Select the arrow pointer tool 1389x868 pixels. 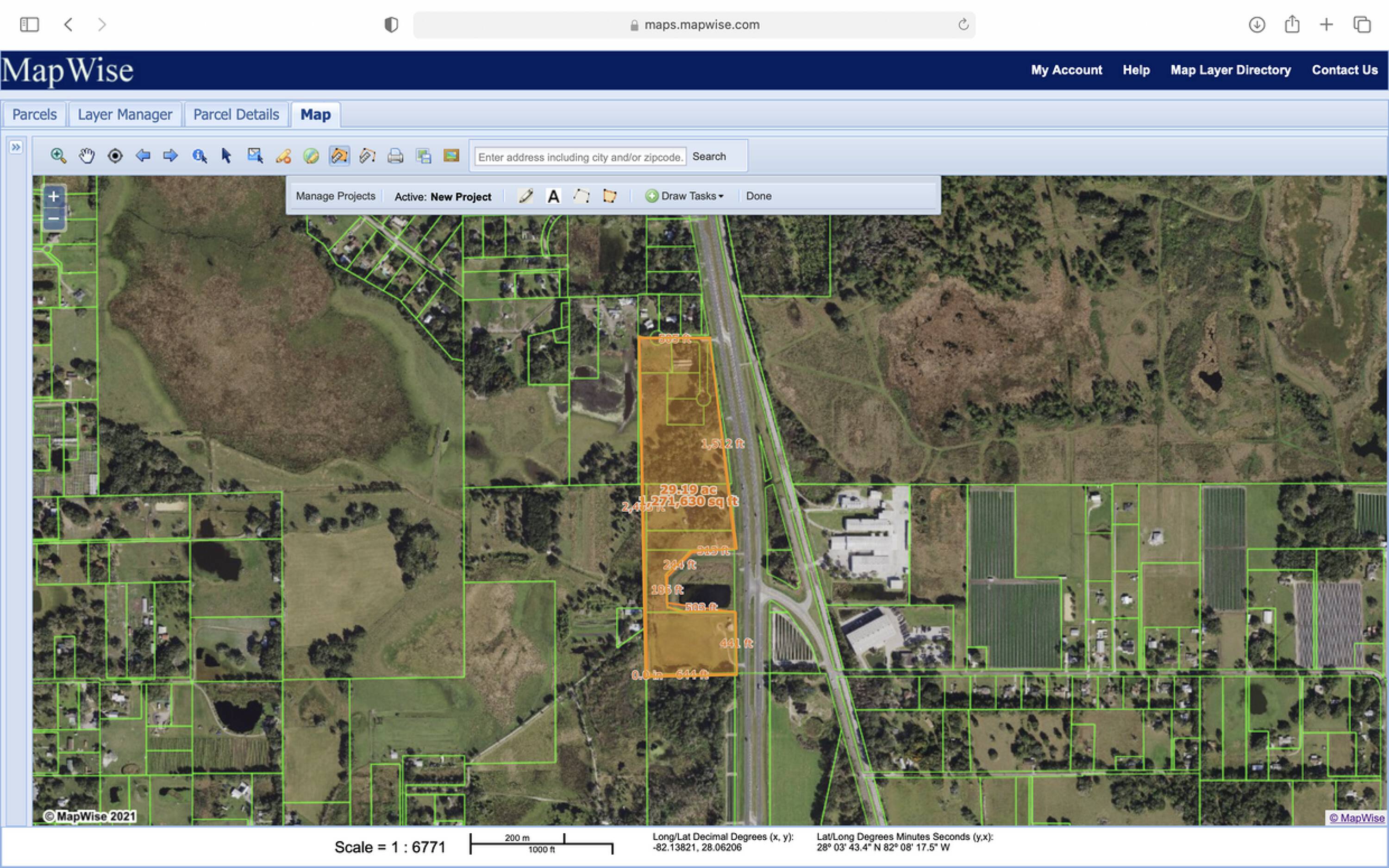[226, 156]
